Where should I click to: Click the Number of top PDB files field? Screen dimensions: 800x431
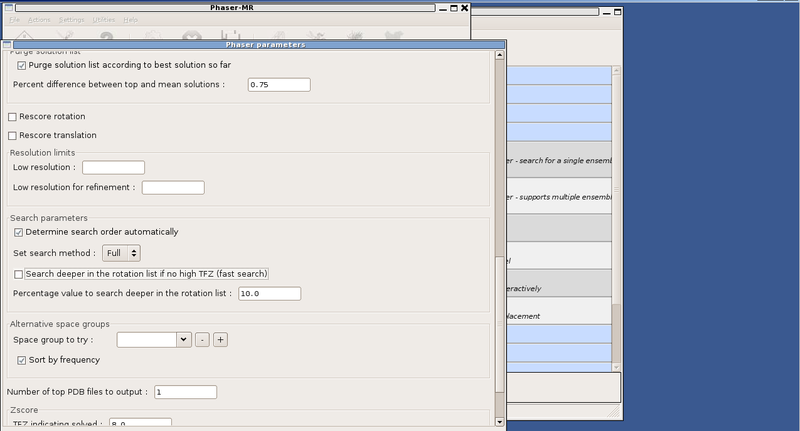tap(185, 392)
